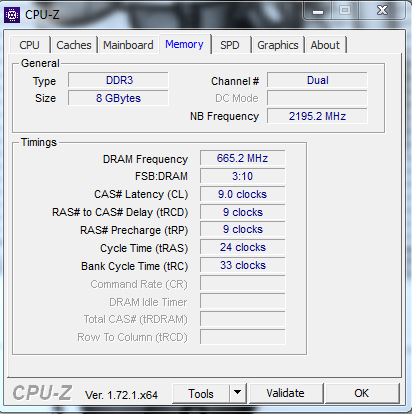This screenshot has width=412, height=414.
Task: Click the Validate button
Action: click(x=285, y=393)
